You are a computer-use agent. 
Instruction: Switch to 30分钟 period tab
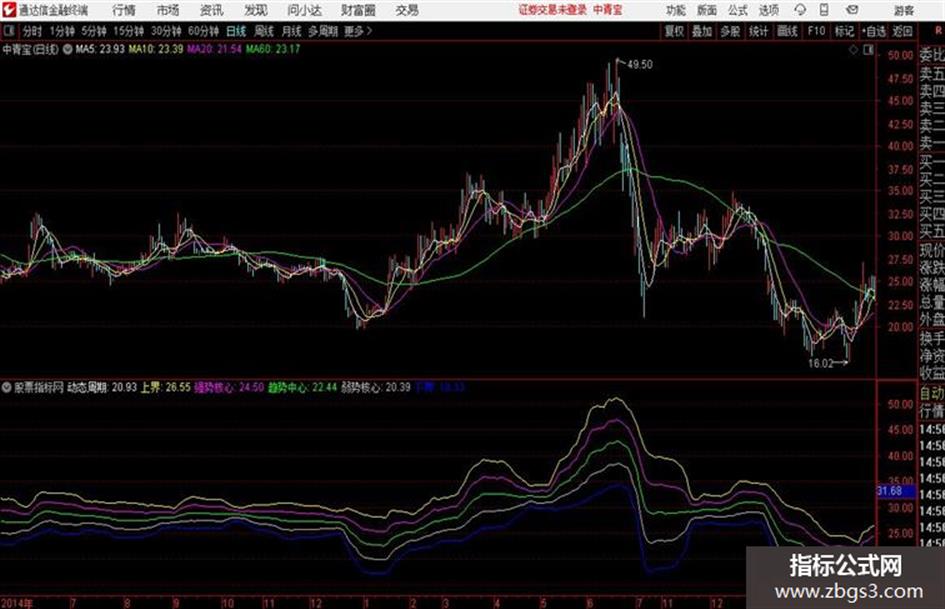pos(166,31)
